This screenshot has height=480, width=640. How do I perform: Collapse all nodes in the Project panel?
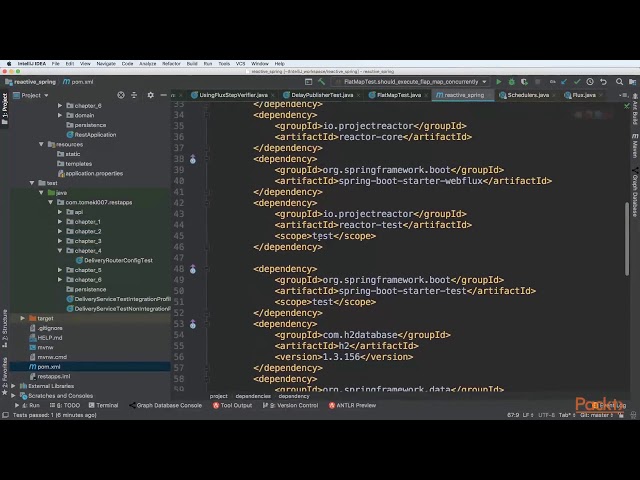(134, 95)
